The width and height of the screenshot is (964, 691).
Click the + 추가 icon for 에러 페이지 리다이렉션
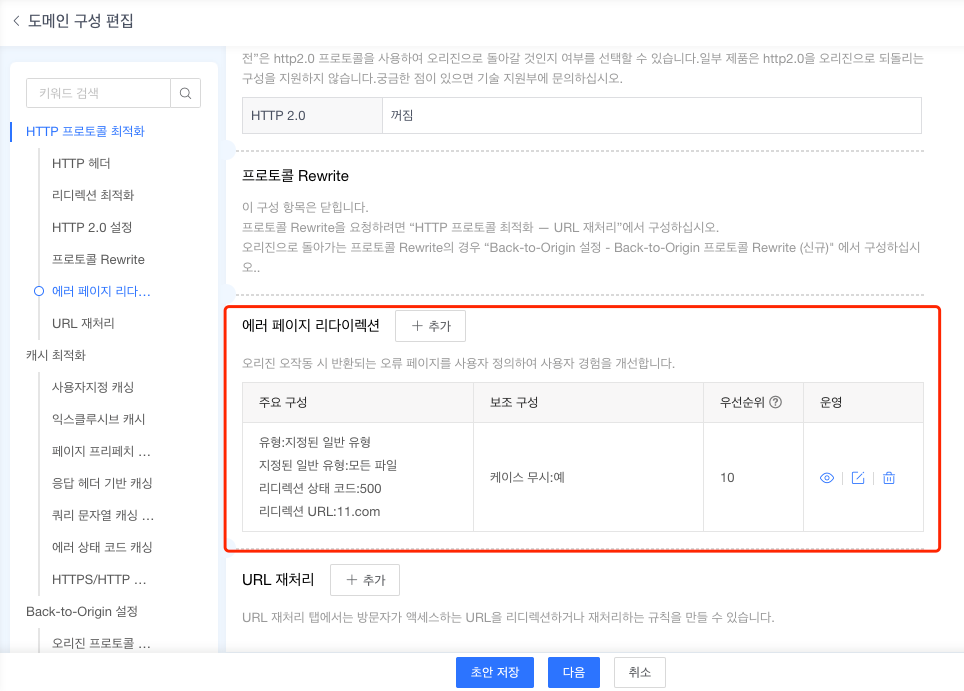point(430,326)
